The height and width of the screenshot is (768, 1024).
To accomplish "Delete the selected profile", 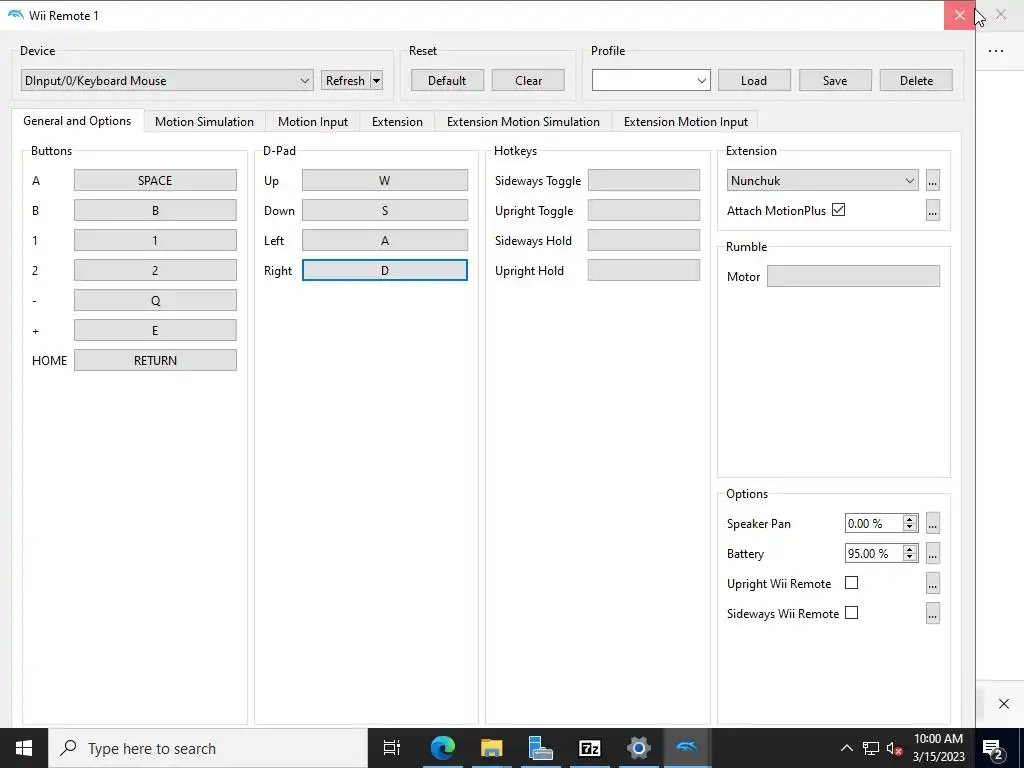I will tap(916, 81).
